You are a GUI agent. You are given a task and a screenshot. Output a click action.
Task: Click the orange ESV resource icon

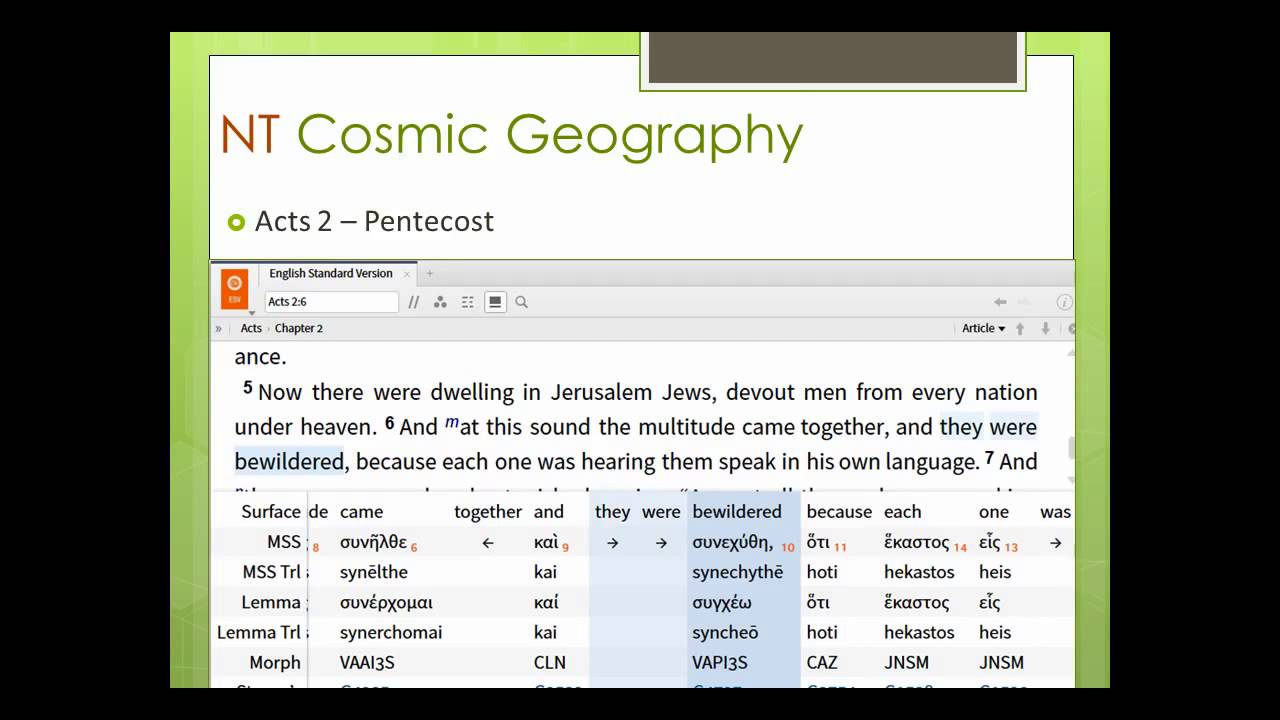(x=234, y=288)
